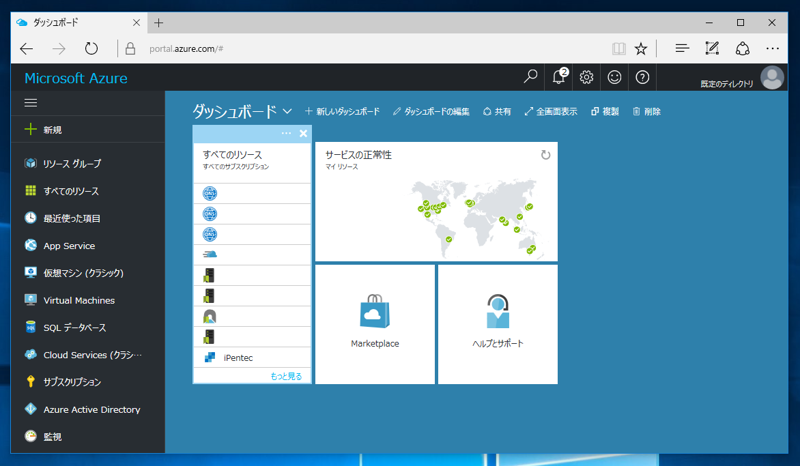The height and width of the screenshot is (466, 800).
Task: Click the Edge share icon
Action: (742, 48)
